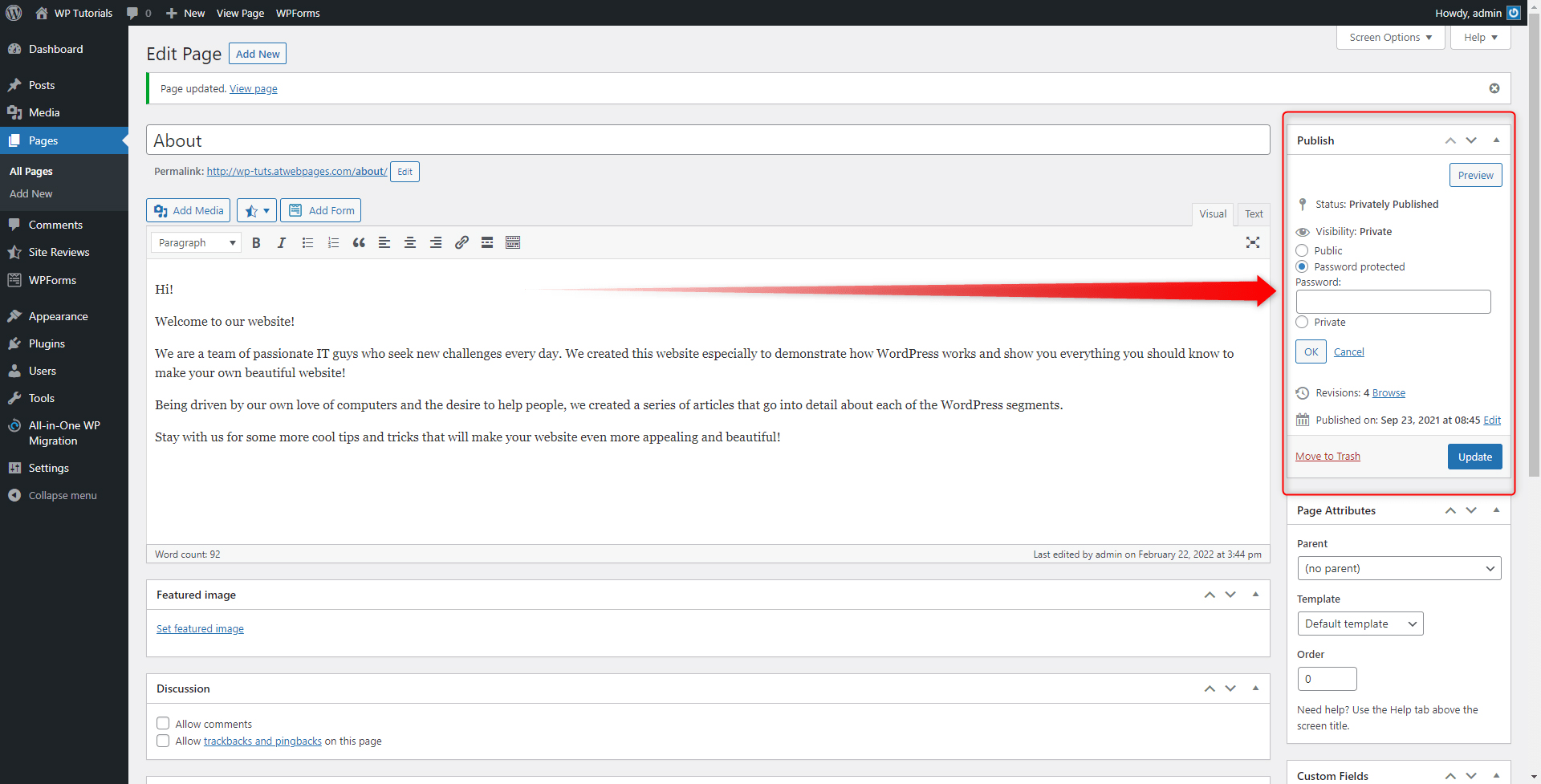1541x784 pixels.
Task: Open the comments bubble in admin bar
Action: tap(139, 13)
